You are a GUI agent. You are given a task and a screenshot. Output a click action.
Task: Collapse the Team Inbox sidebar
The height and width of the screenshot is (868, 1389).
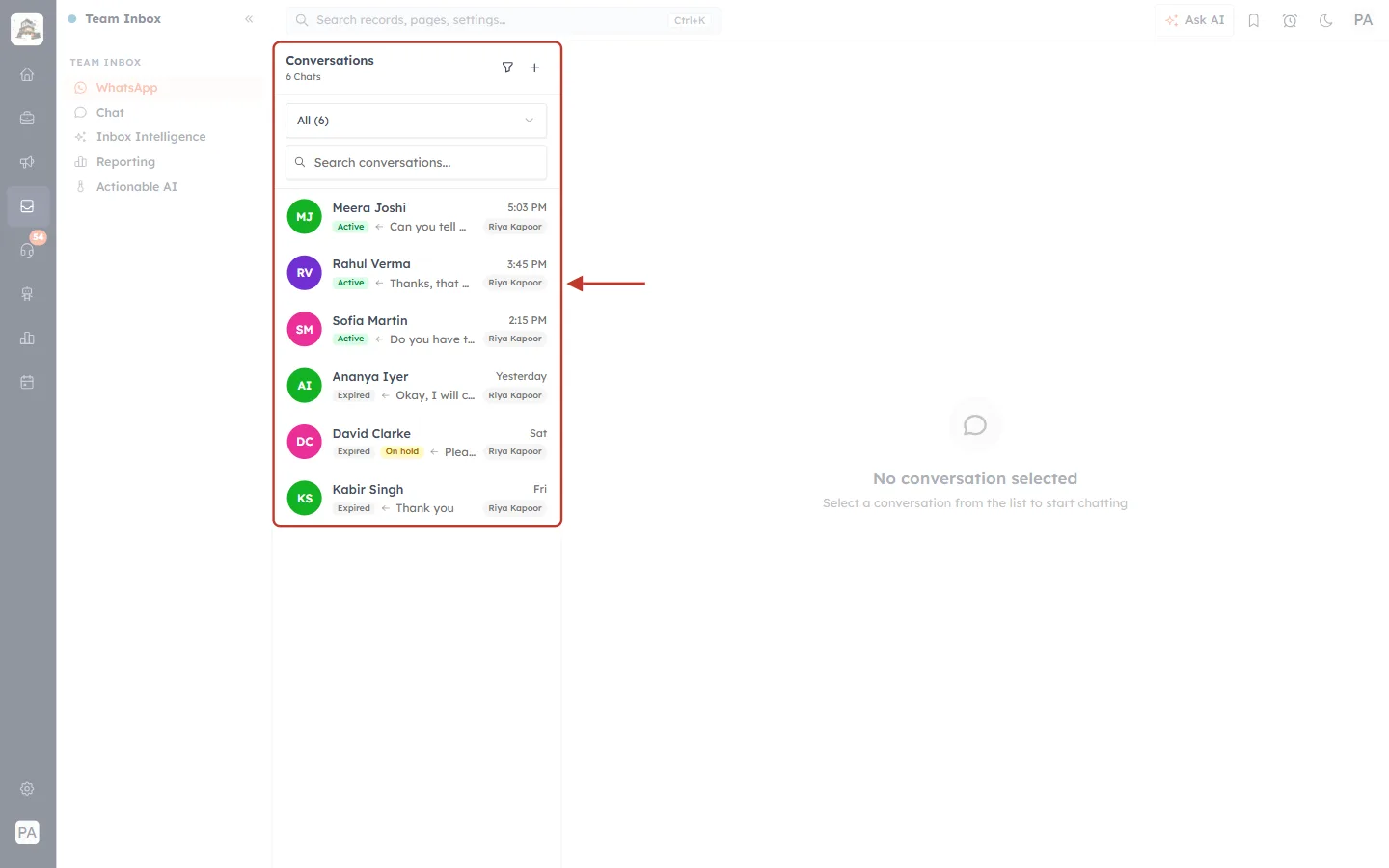tap(249, 19)
